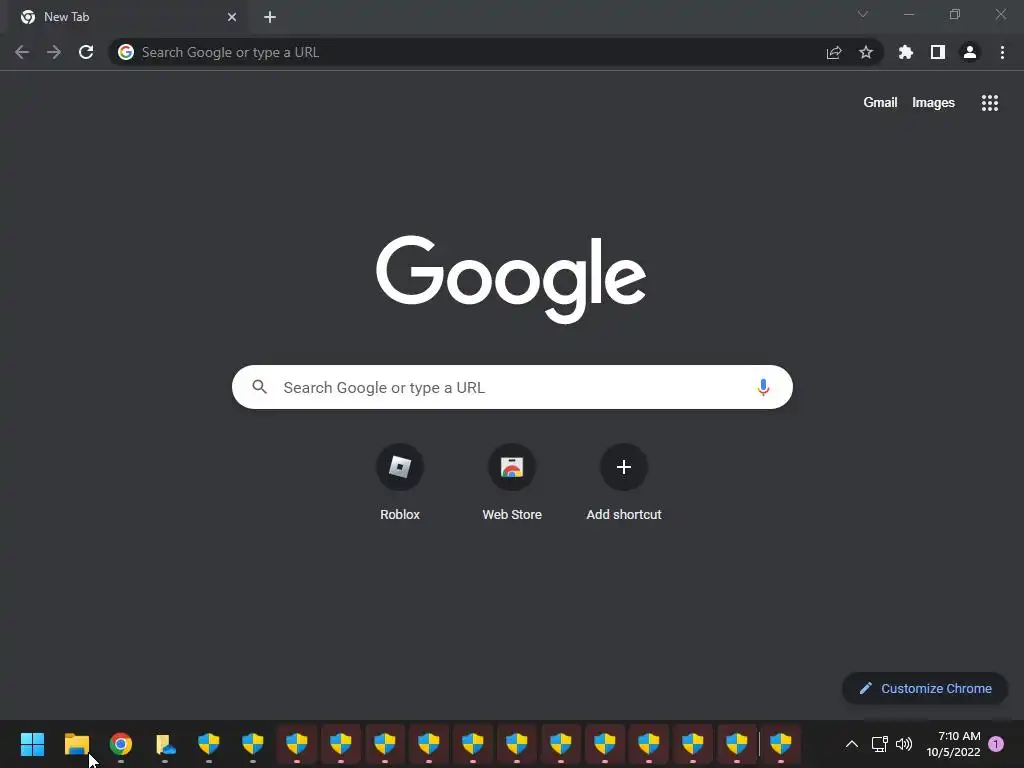Click the Web Store shortcut label
This screenshot has height=768, width=1024.
tap(512, 515)
